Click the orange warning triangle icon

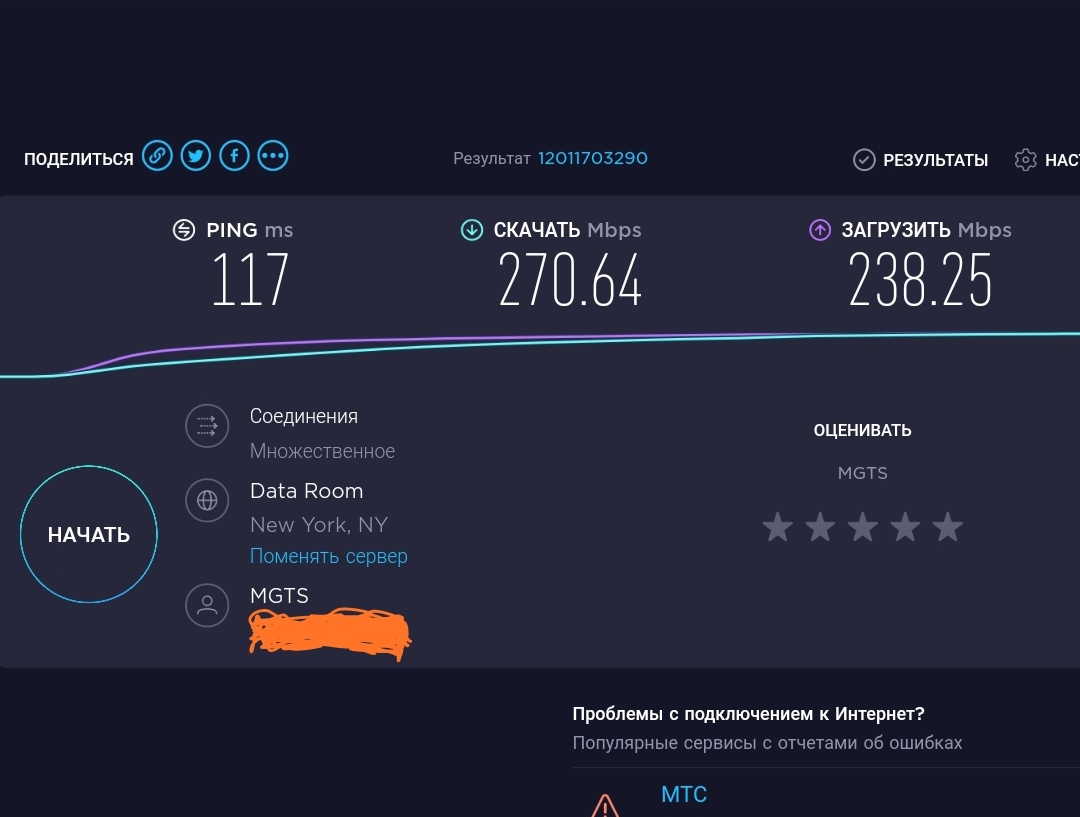coord(604,804)
